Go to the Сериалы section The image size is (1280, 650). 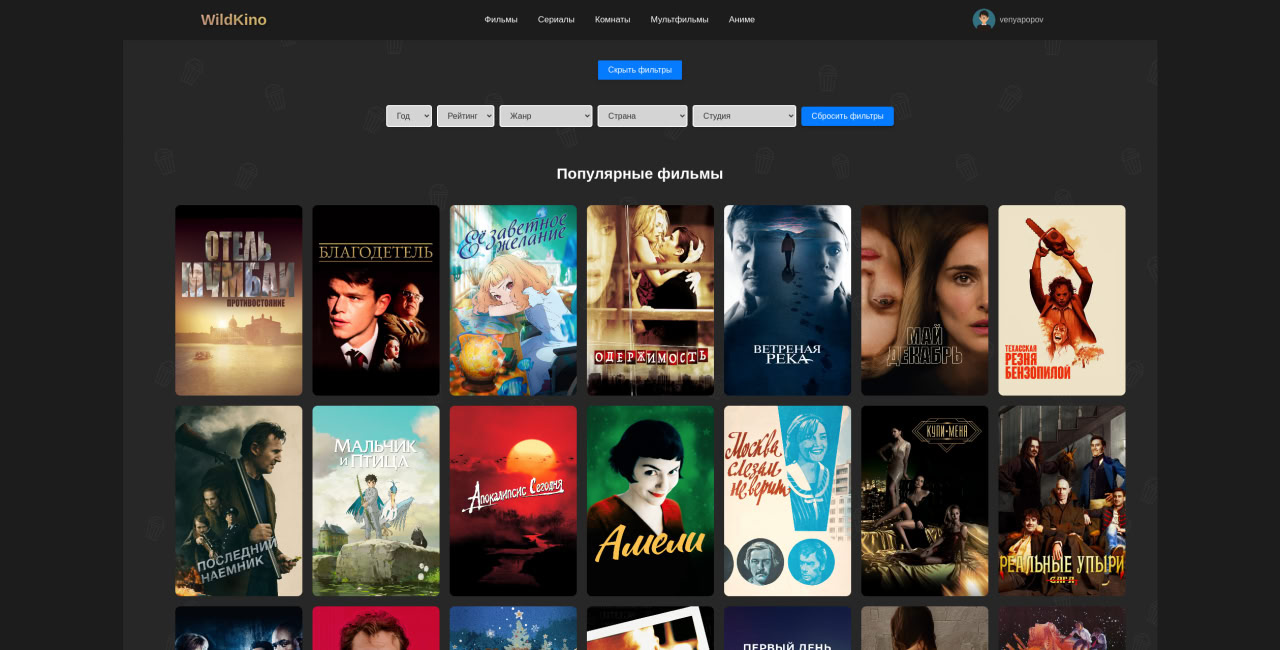coord(556,19)
